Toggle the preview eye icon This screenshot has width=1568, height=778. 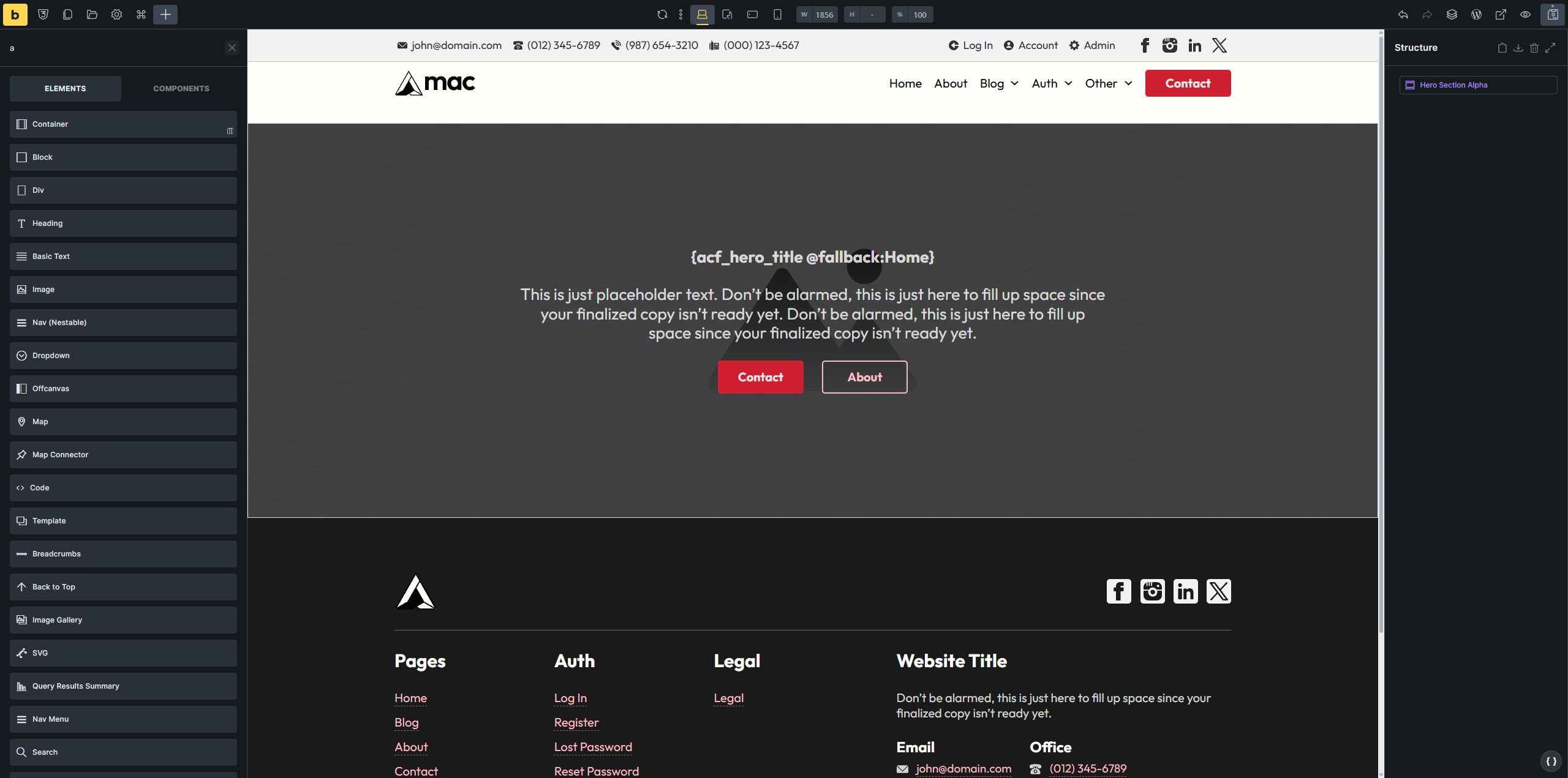(x=1525, y=15)
